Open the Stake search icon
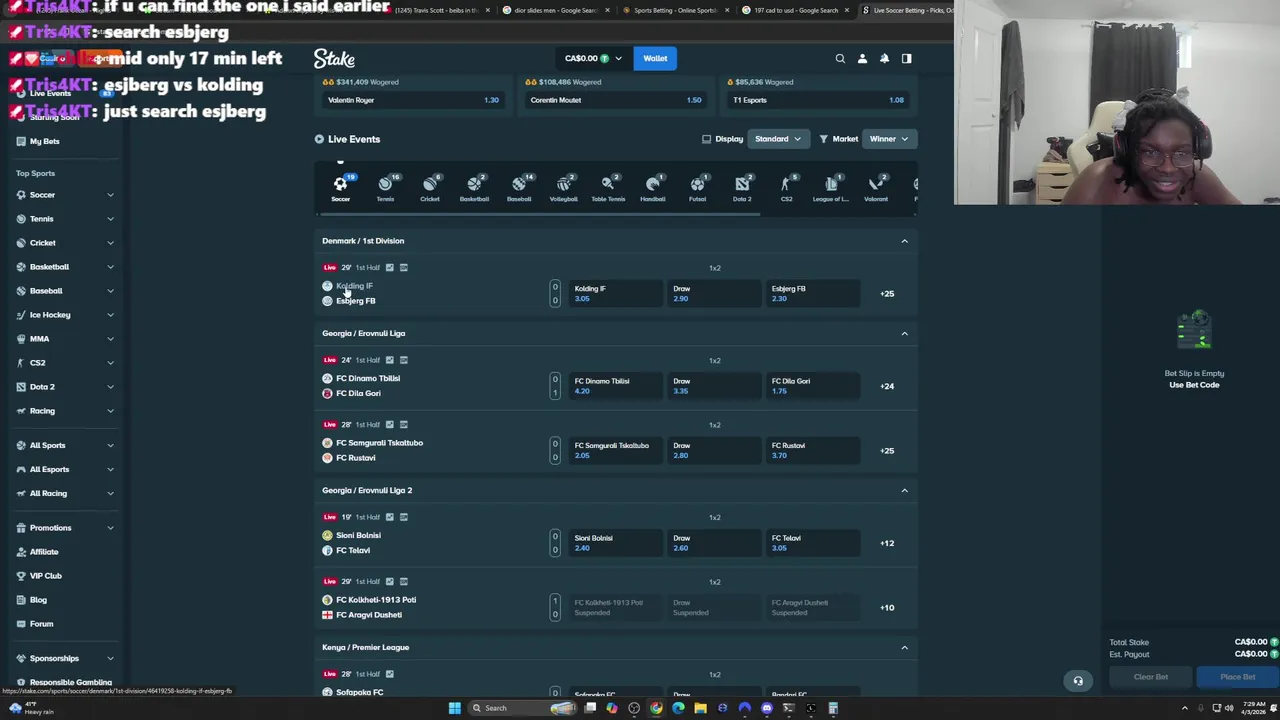The width and height of the screenshot is (1280, 720). (x=840, y=58)
